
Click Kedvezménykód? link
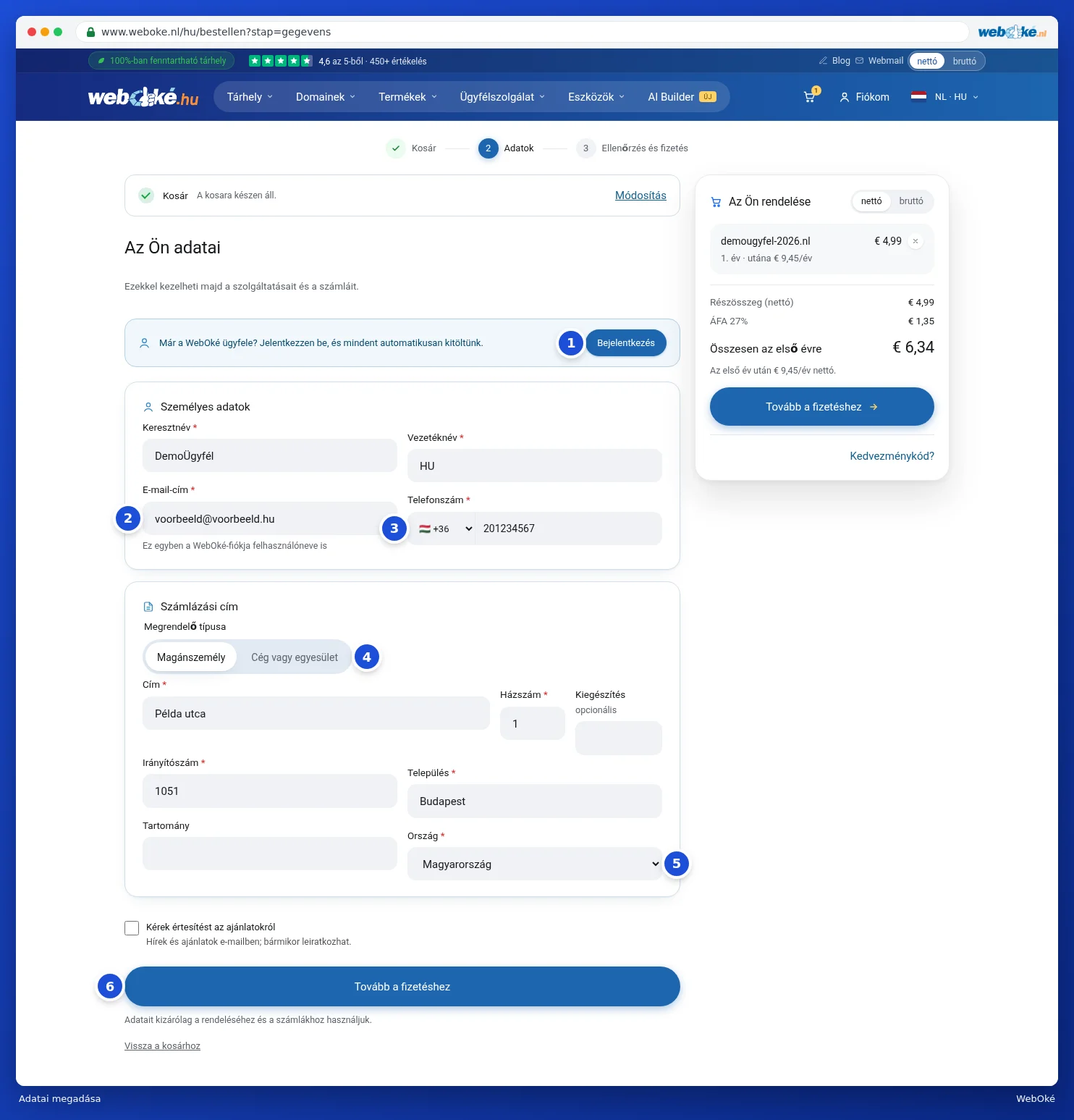892,456
